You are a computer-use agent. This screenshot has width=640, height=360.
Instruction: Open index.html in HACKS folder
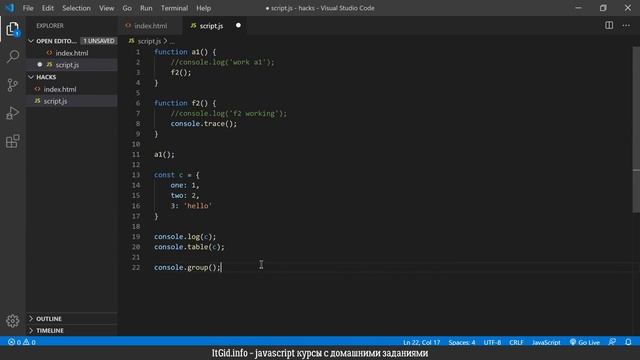[x=60, y=89]
